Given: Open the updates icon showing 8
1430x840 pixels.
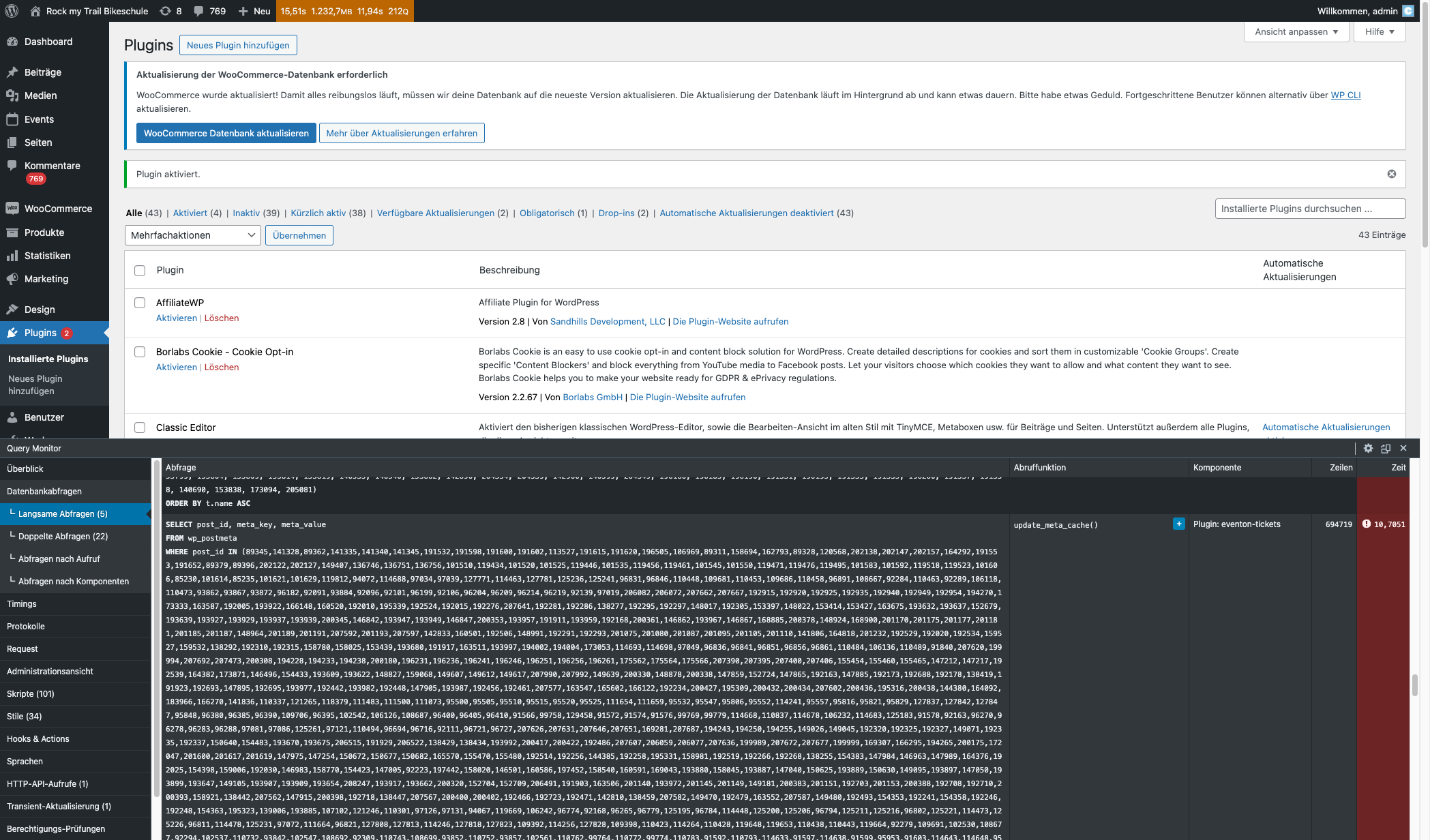Looking at the screenshot, I should [x=165, y=11].
